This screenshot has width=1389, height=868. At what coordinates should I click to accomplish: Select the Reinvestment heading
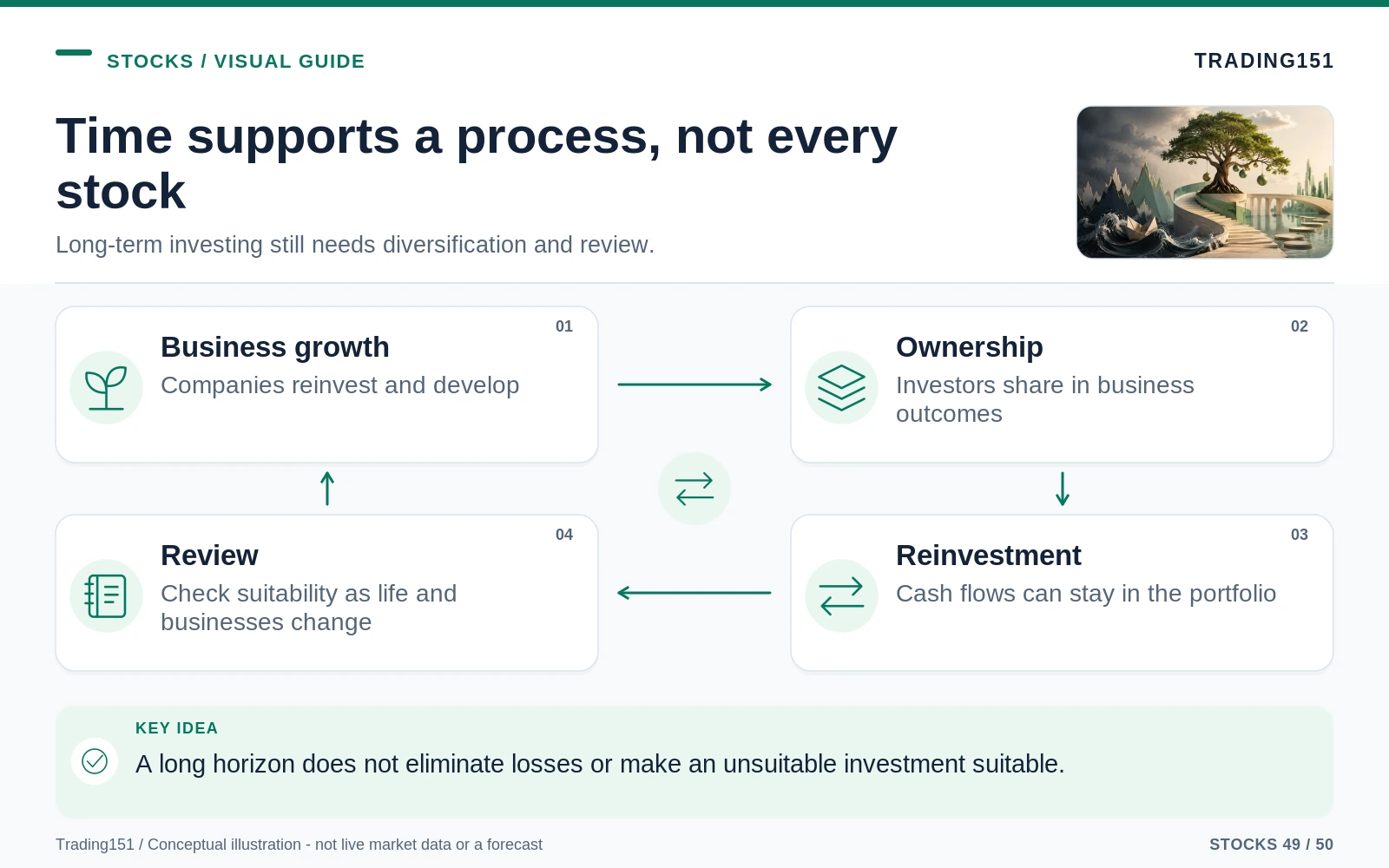(988, 556)
